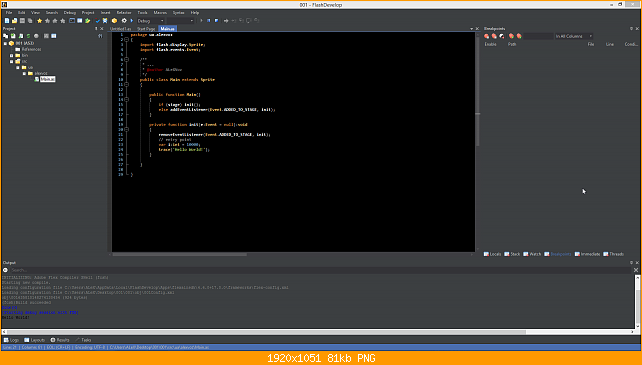Screen dimensions: 642x365
Task: Click the Save floppy-disk toolbar icon
Action: tap(22, 20)
